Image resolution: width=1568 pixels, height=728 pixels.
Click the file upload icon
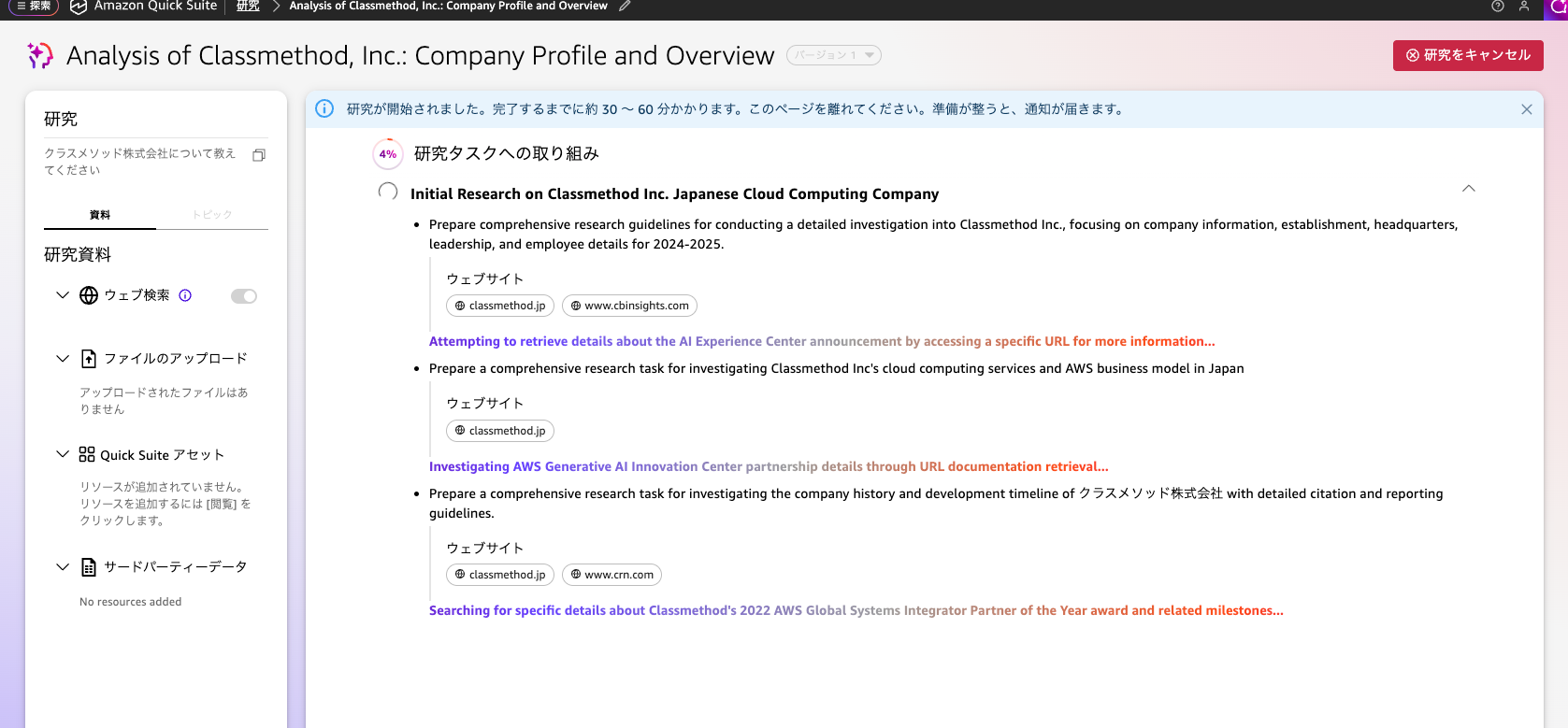[89, 359]
